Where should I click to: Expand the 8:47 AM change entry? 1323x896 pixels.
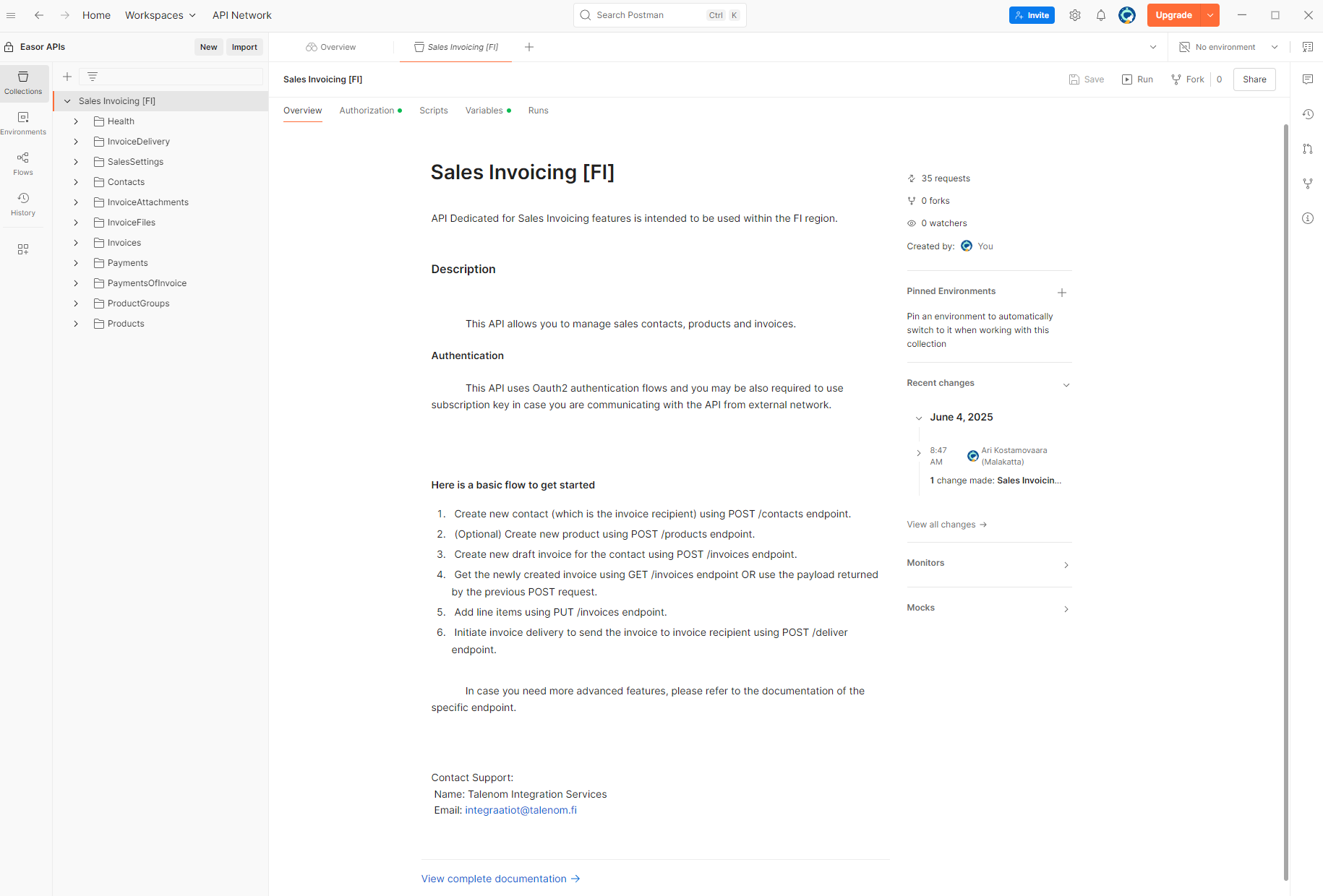pos(919,453)
